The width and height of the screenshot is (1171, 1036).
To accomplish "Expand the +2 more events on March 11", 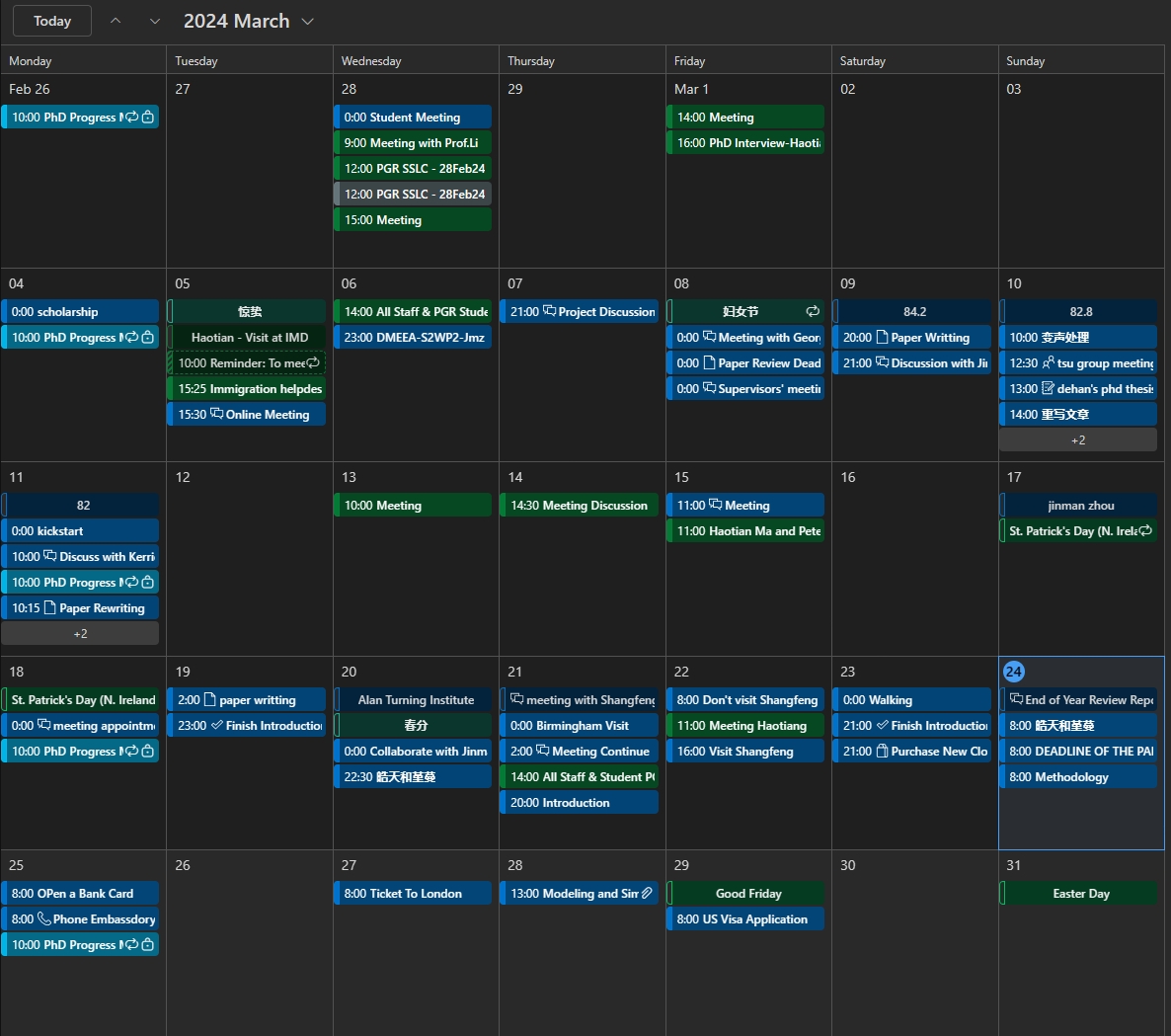I will click(80, 634).
